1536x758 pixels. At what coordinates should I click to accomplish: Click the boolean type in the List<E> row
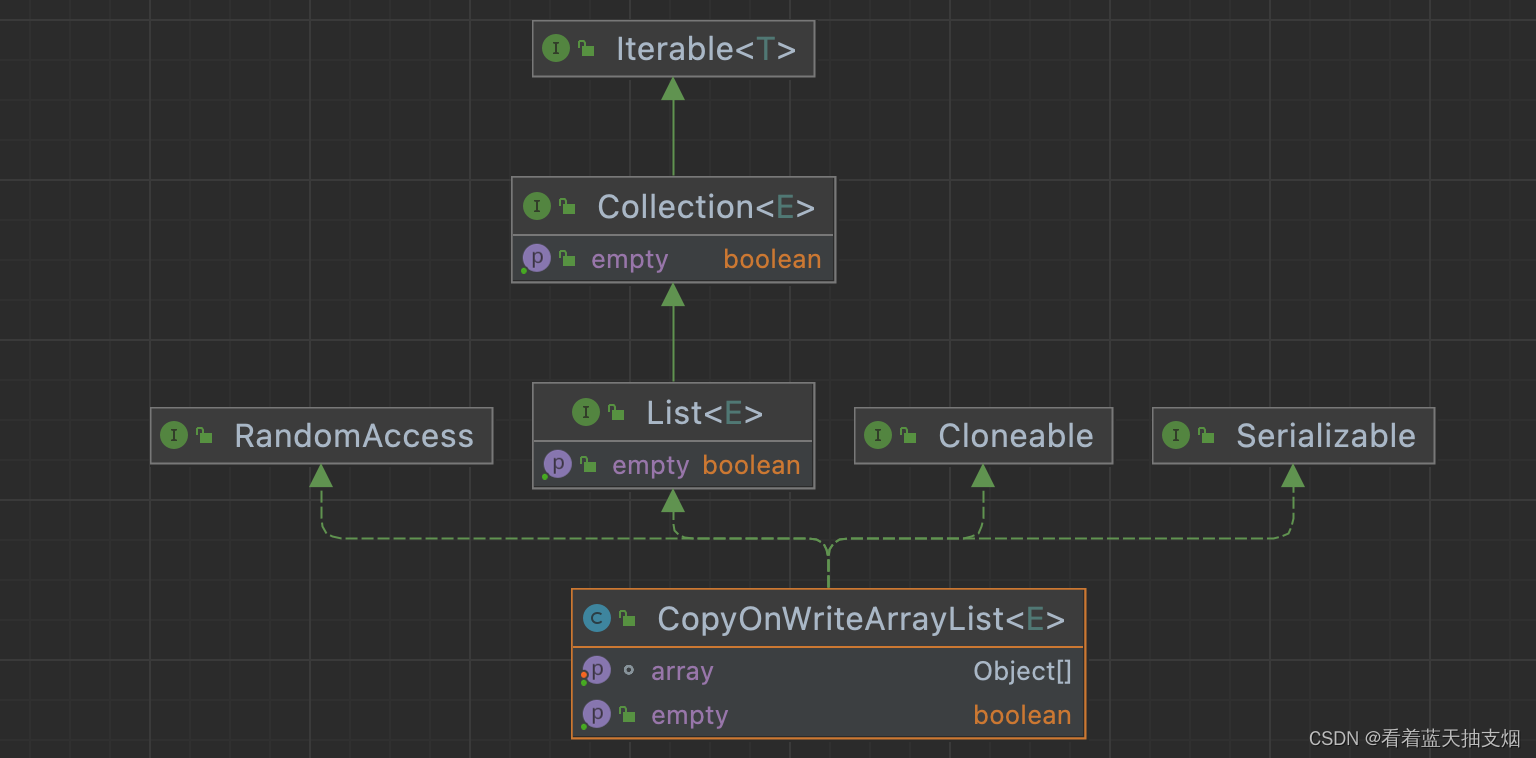751,465
